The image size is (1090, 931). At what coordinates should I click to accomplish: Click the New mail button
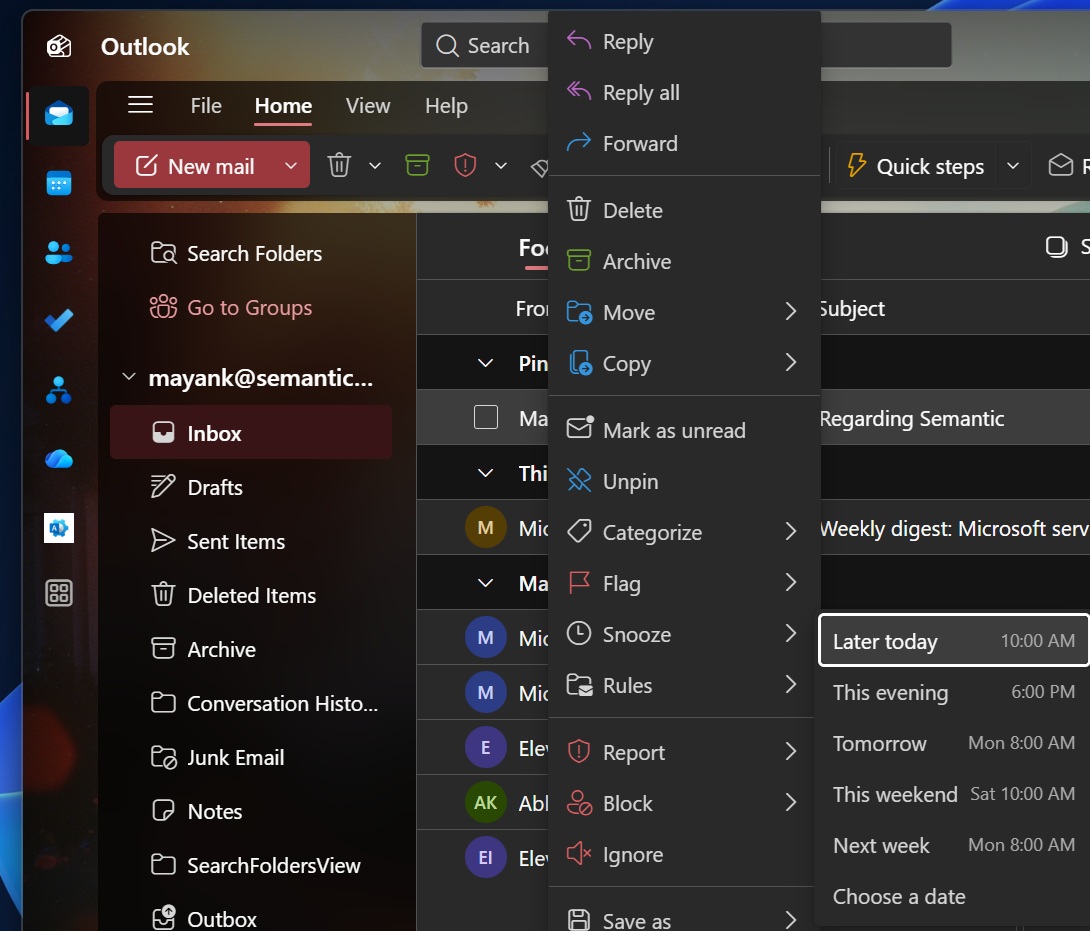[x=197, y=165]
